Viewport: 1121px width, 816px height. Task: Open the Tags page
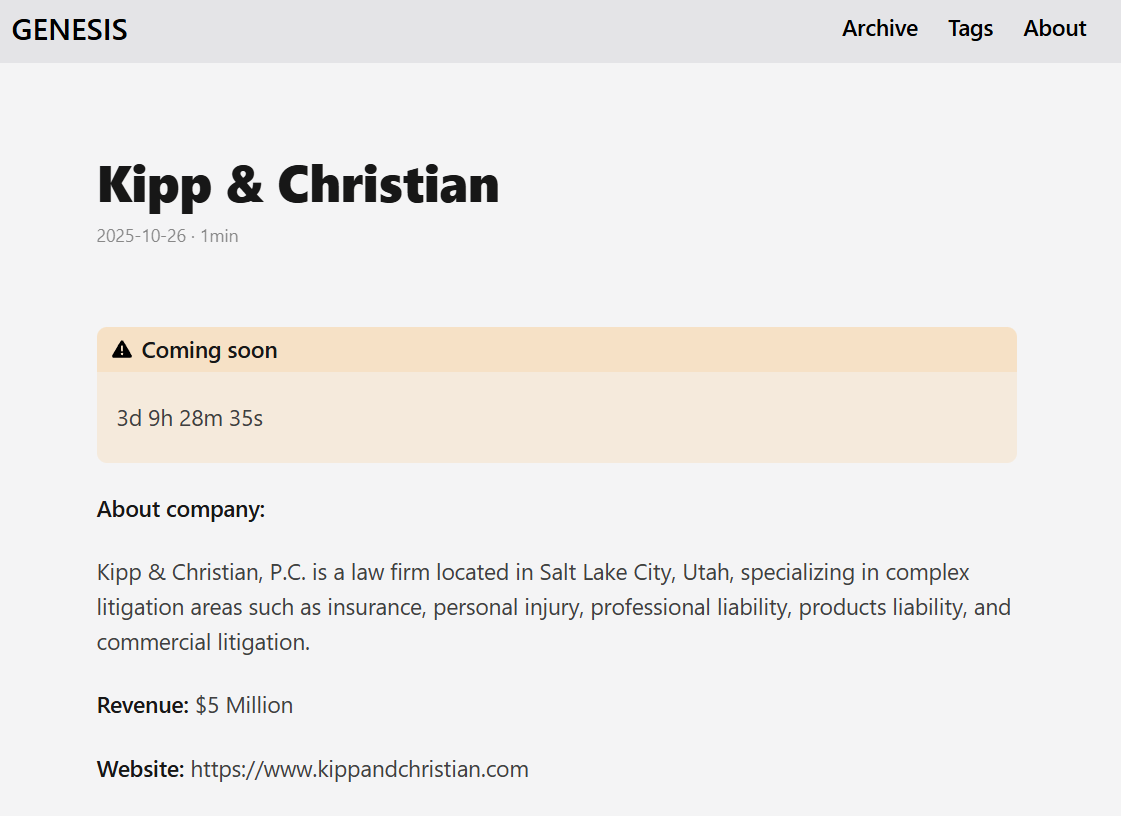[x=970, y=29]
